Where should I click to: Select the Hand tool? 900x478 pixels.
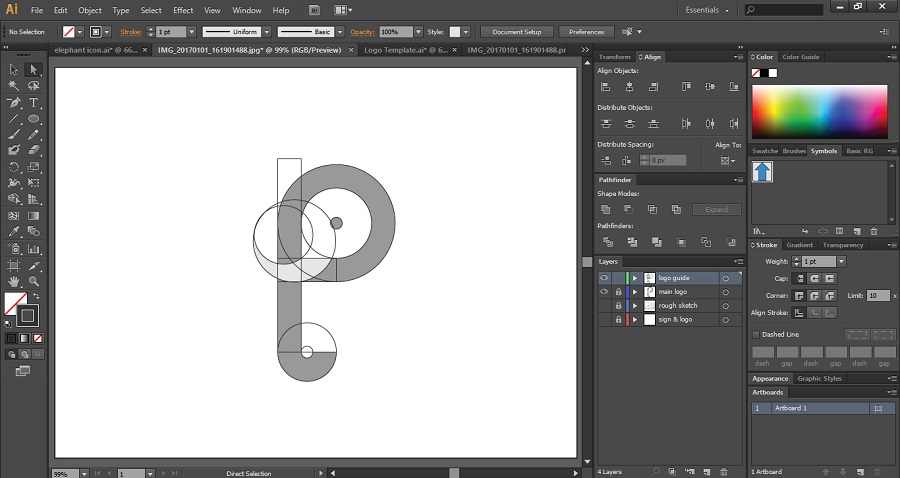[x=14, y=281]
